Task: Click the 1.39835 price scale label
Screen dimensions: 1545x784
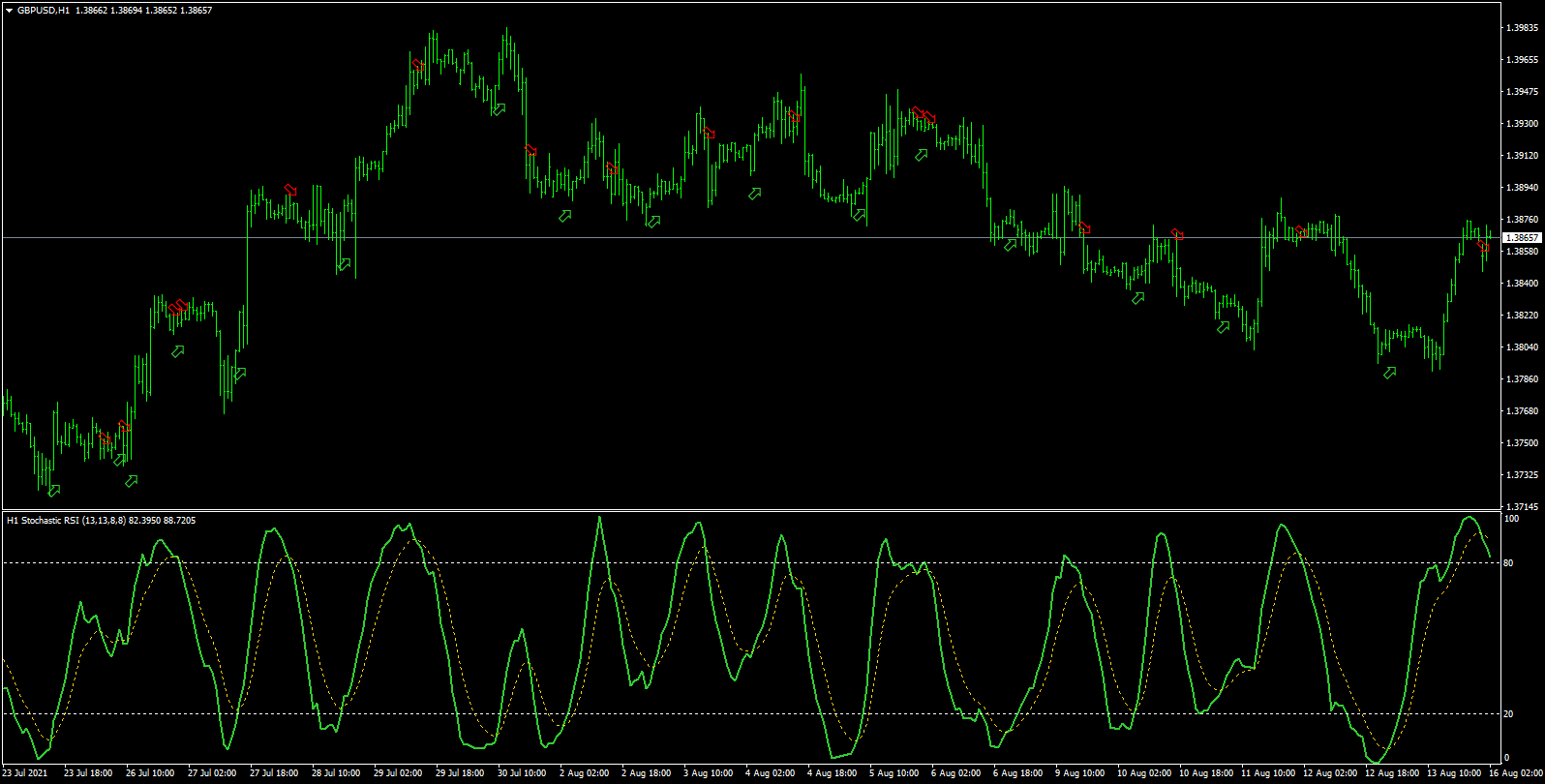Action: (x=1522, y=28)
